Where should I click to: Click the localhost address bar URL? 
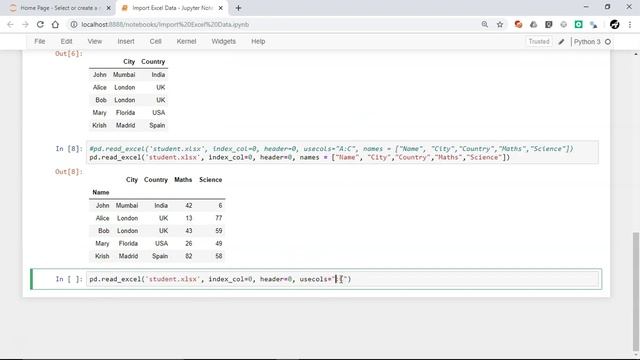(x=165, y=24)
